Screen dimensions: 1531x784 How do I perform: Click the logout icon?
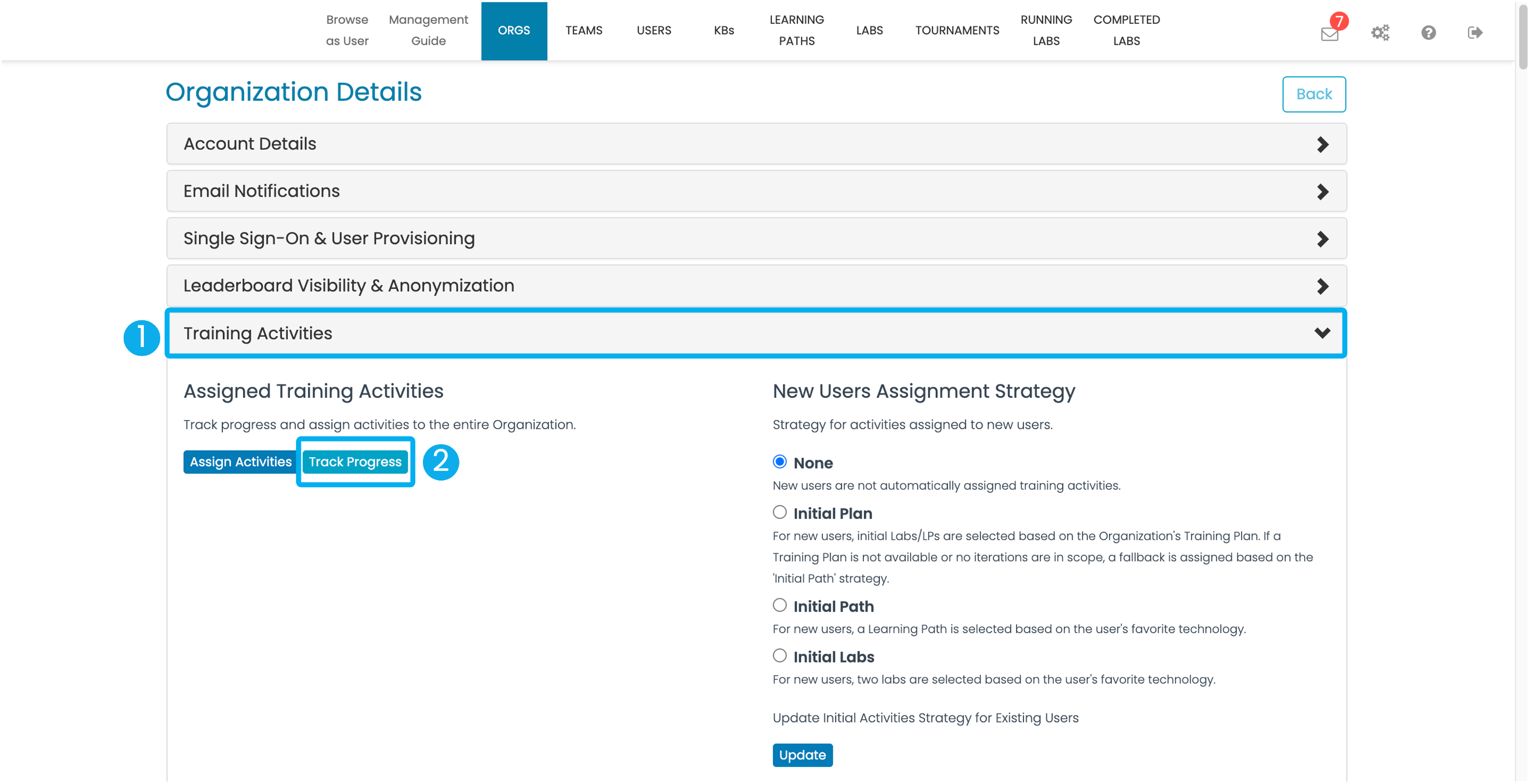(1474, 32)
